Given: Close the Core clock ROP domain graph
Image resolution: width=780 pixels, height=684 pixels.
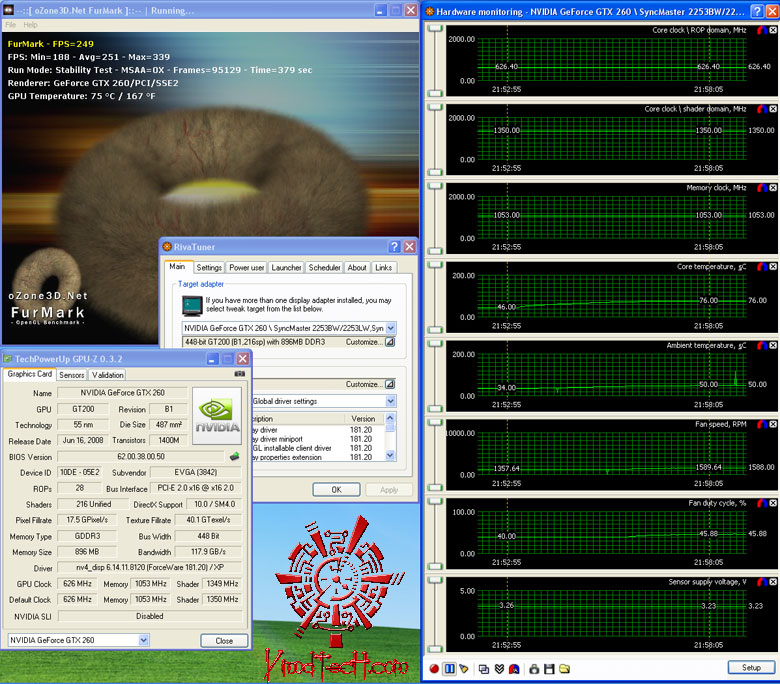Looking at the screenshot, I should (773, 30).
